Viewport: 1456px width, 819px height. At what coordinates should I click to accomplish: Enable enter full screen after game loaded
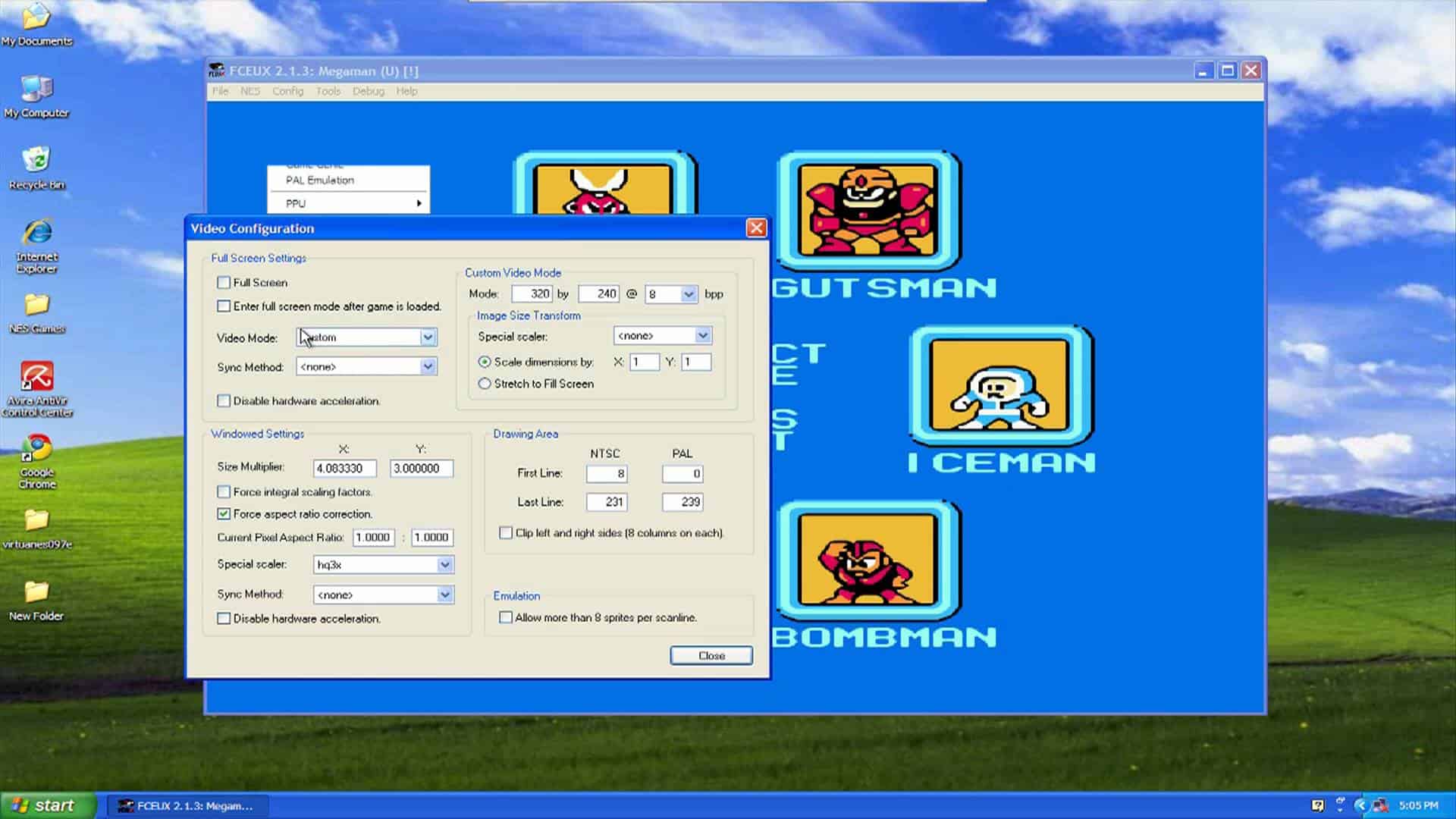(x=224, y=306)
